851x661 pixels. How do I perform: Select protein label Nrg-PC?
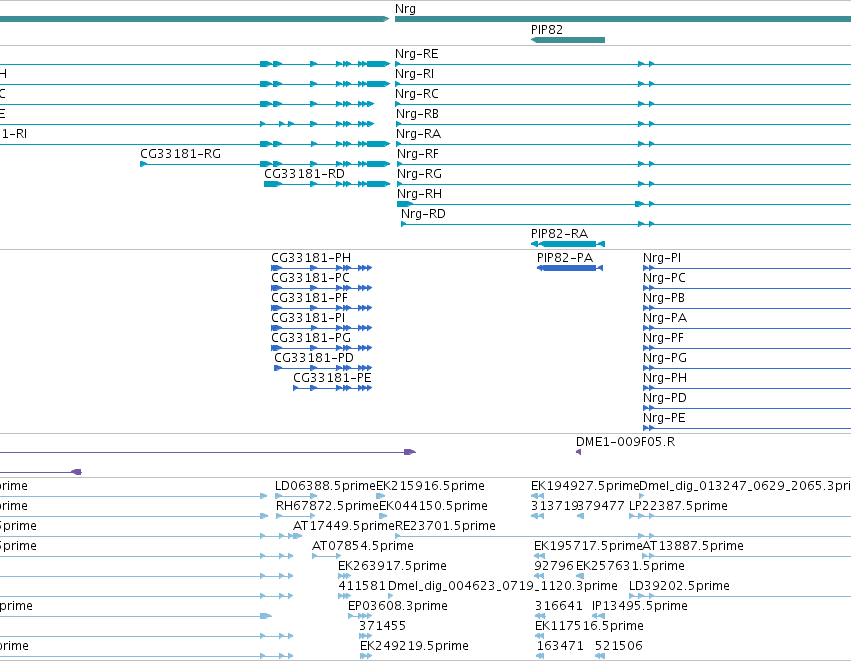(664, 278)
